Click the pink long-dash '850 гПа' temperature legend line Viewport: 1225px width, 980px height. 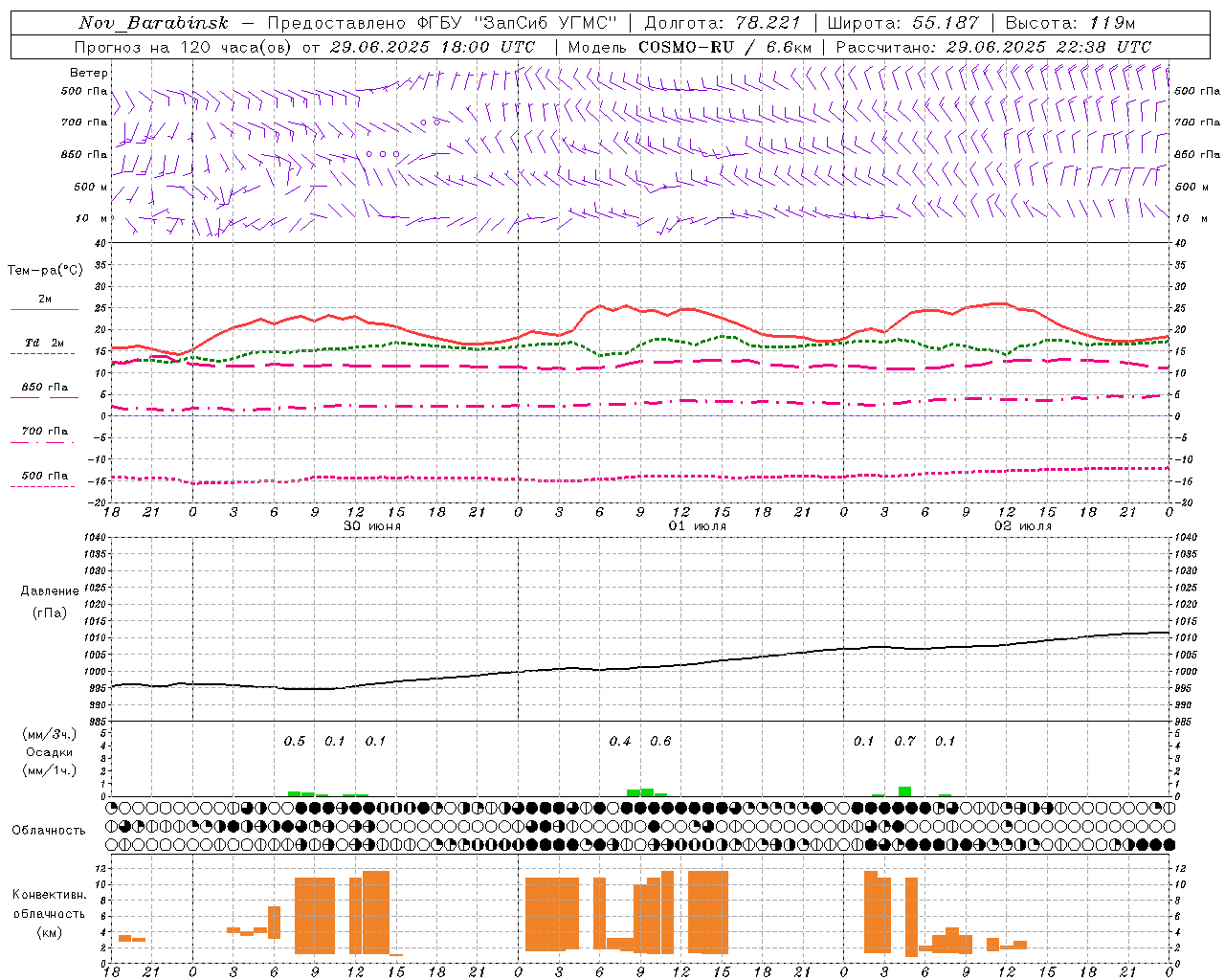point(44,397)
